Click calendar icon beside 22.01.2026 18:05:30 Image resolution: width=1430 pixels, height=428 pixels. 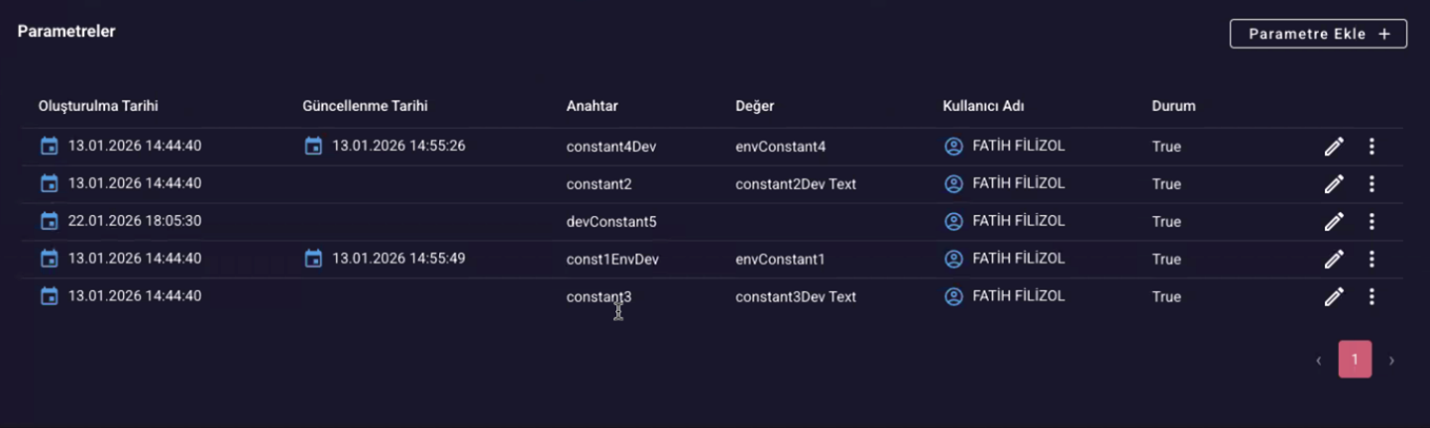[x=49, y=221]
